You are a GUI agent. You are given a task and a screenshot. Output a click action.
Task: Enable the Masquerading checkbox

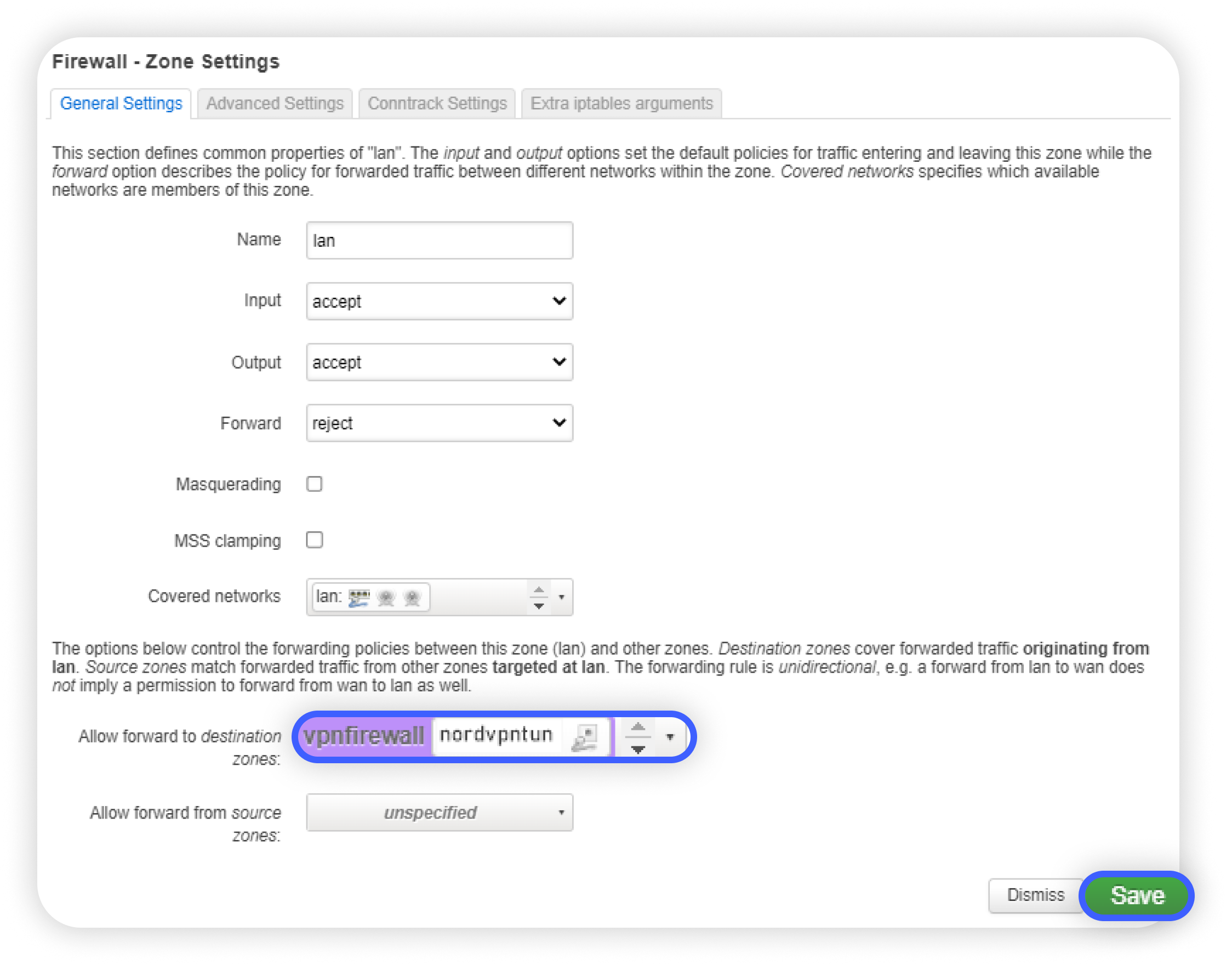pyautogui.click(x=315, y=484)
